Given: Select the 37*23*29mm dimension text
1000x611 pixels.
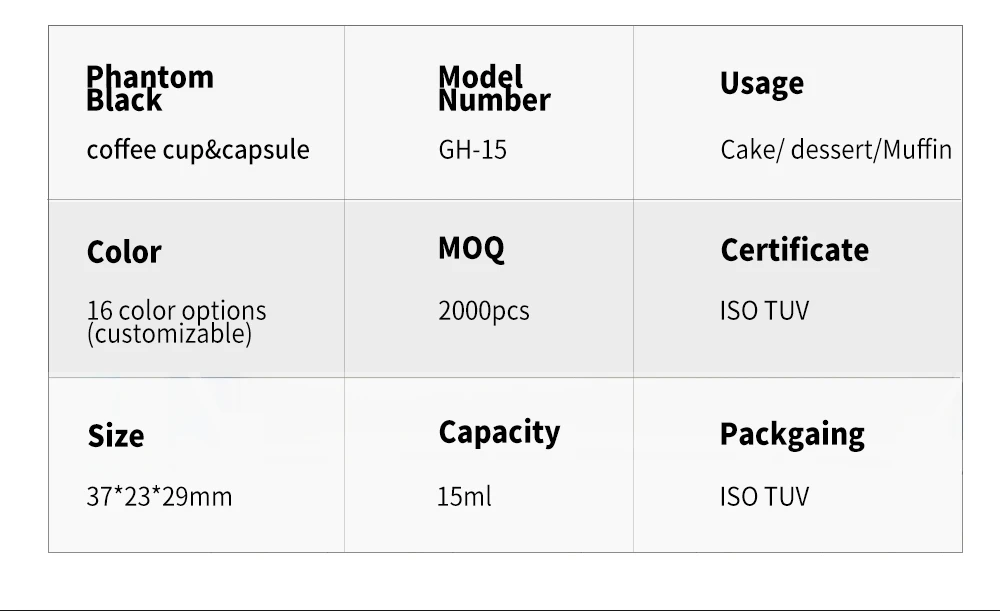Looking at the screenshot, I should click(159, 497).
